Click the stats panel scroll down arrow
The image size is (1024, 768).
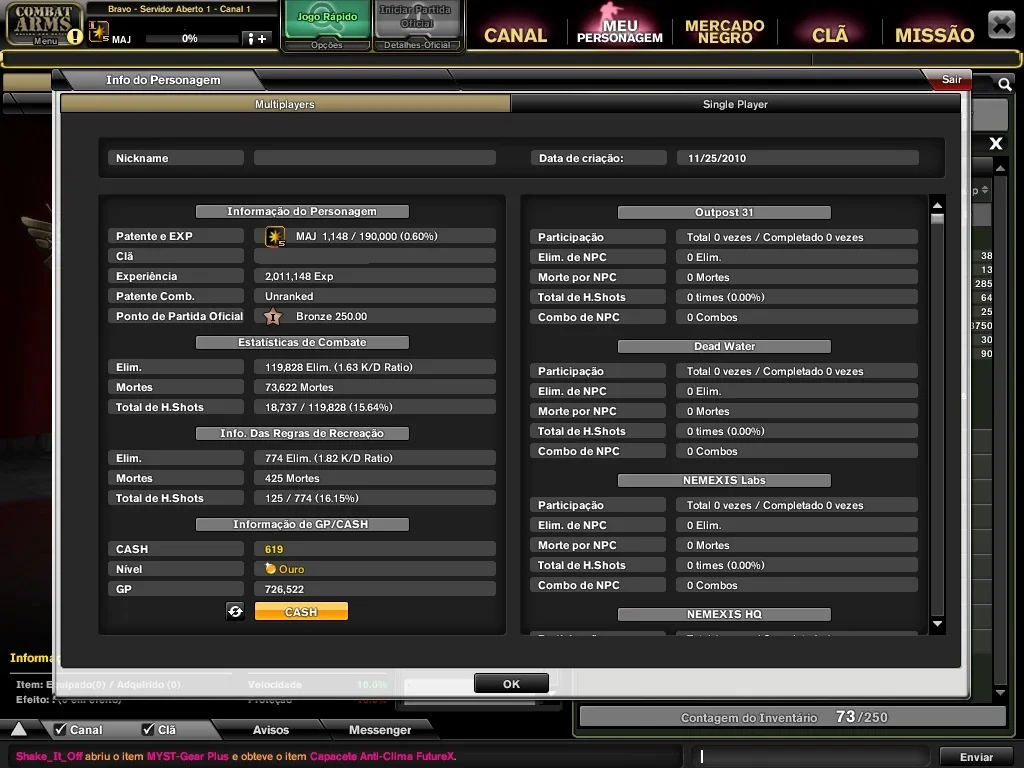(x=937, y=624)
